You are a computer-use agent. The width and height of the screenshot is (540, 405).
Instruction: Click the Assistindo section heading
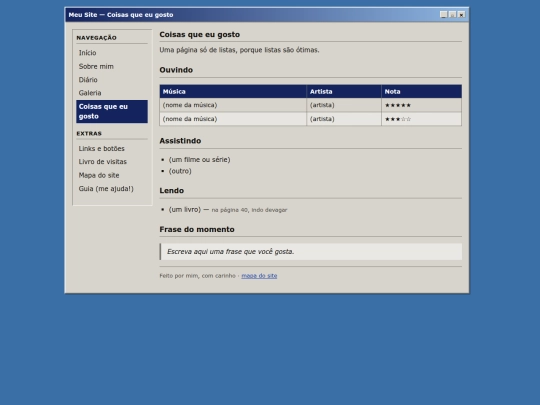(180, 141)
